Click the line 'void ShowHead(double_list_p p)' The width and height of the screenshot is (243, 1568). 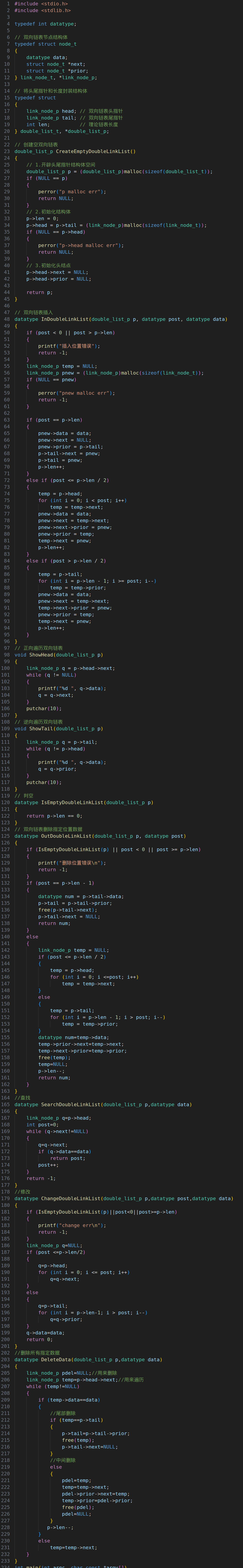point(59,654)
